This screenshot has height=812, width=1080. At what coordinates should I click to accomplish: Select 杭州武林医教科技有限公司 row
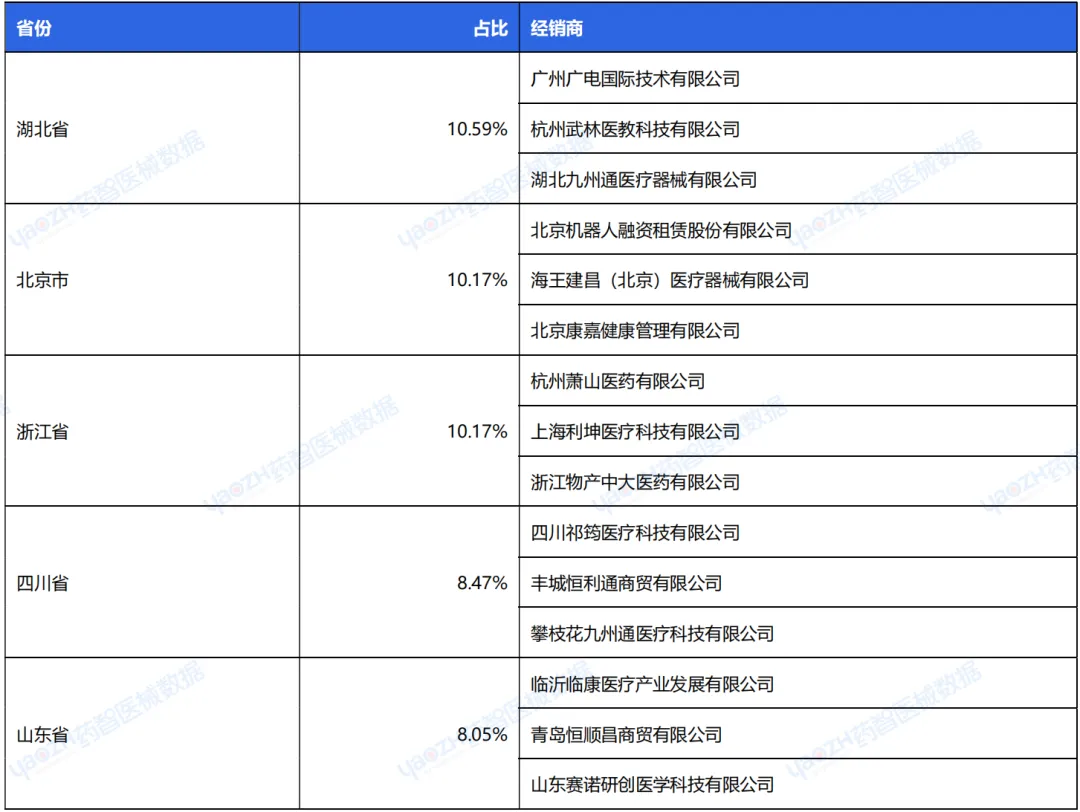(x=798, y=128)
